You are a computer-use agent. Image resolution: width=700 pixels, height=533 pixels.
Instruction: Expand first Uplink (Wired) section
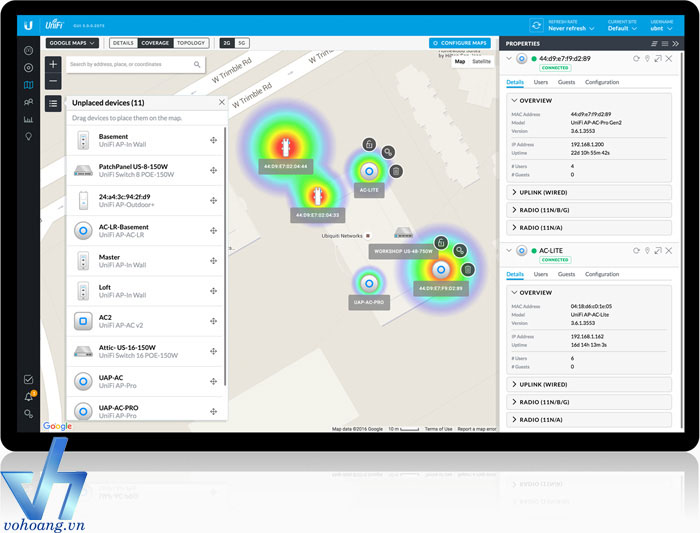tap(589, 192)
